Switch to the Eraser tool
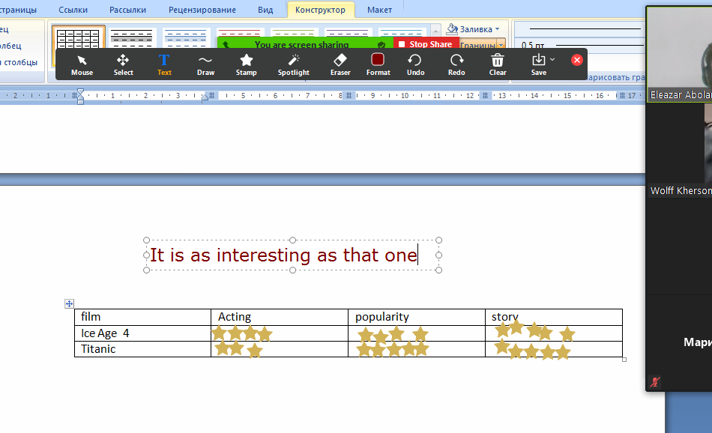The image size is (712, 433). coord(340,64)
